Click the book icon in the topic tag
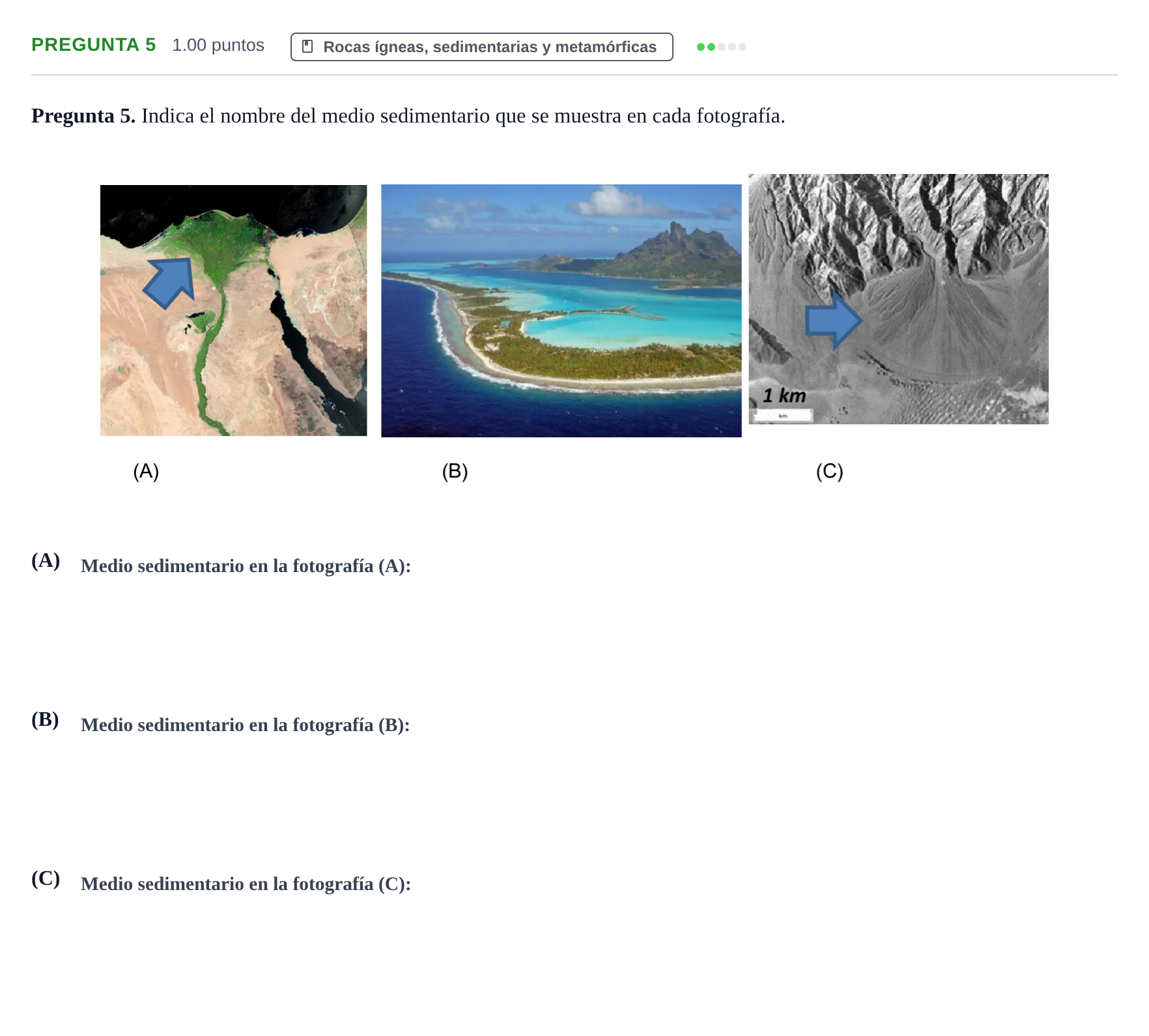1149x1036 pixels. point(308,47)
